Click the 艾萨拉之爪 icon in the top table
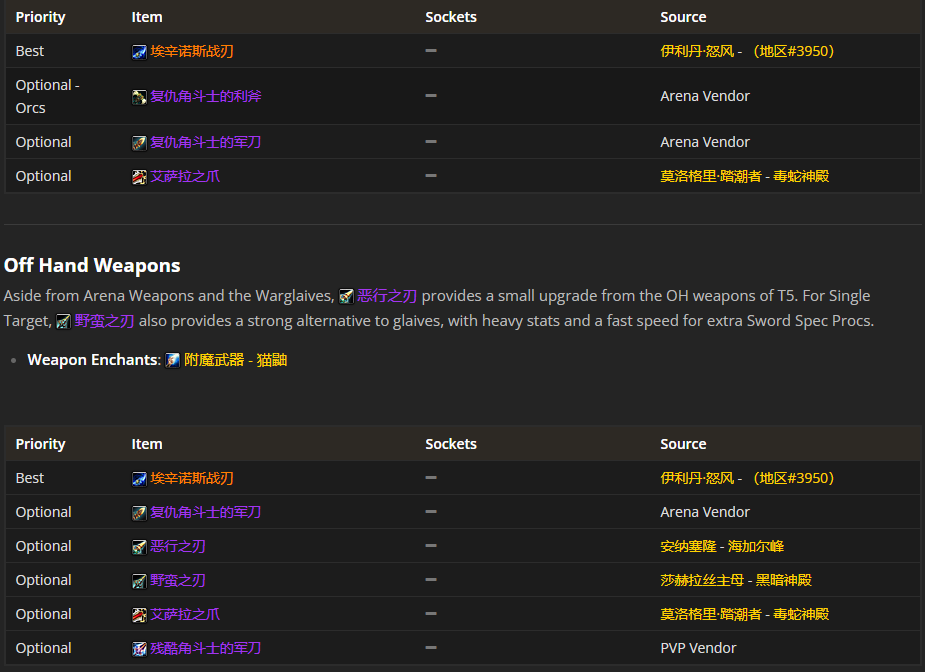 pyautogui.click(x=139, y=177)
